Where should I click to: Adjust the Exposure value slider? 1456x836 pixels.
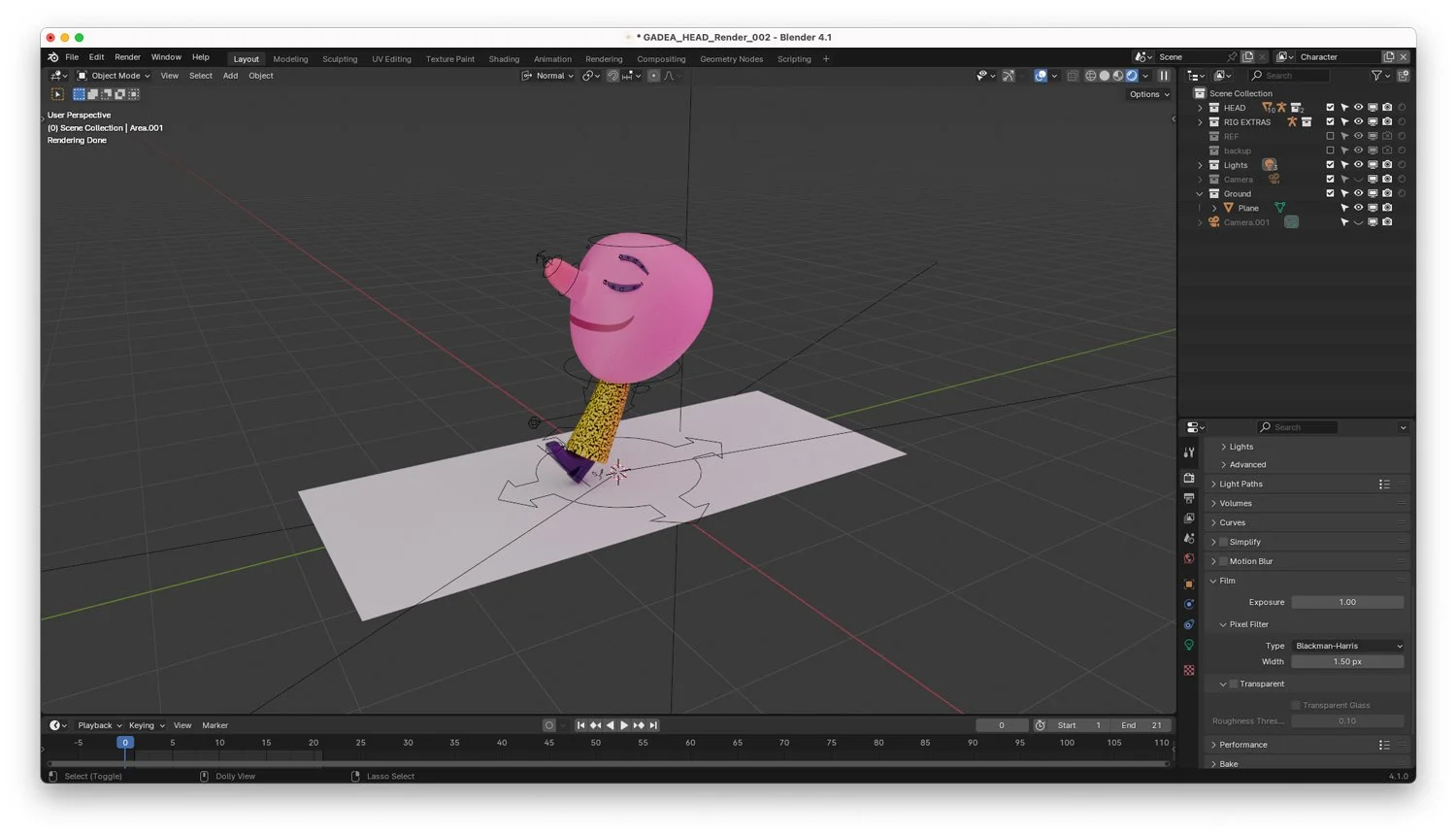click(1347, 602)
